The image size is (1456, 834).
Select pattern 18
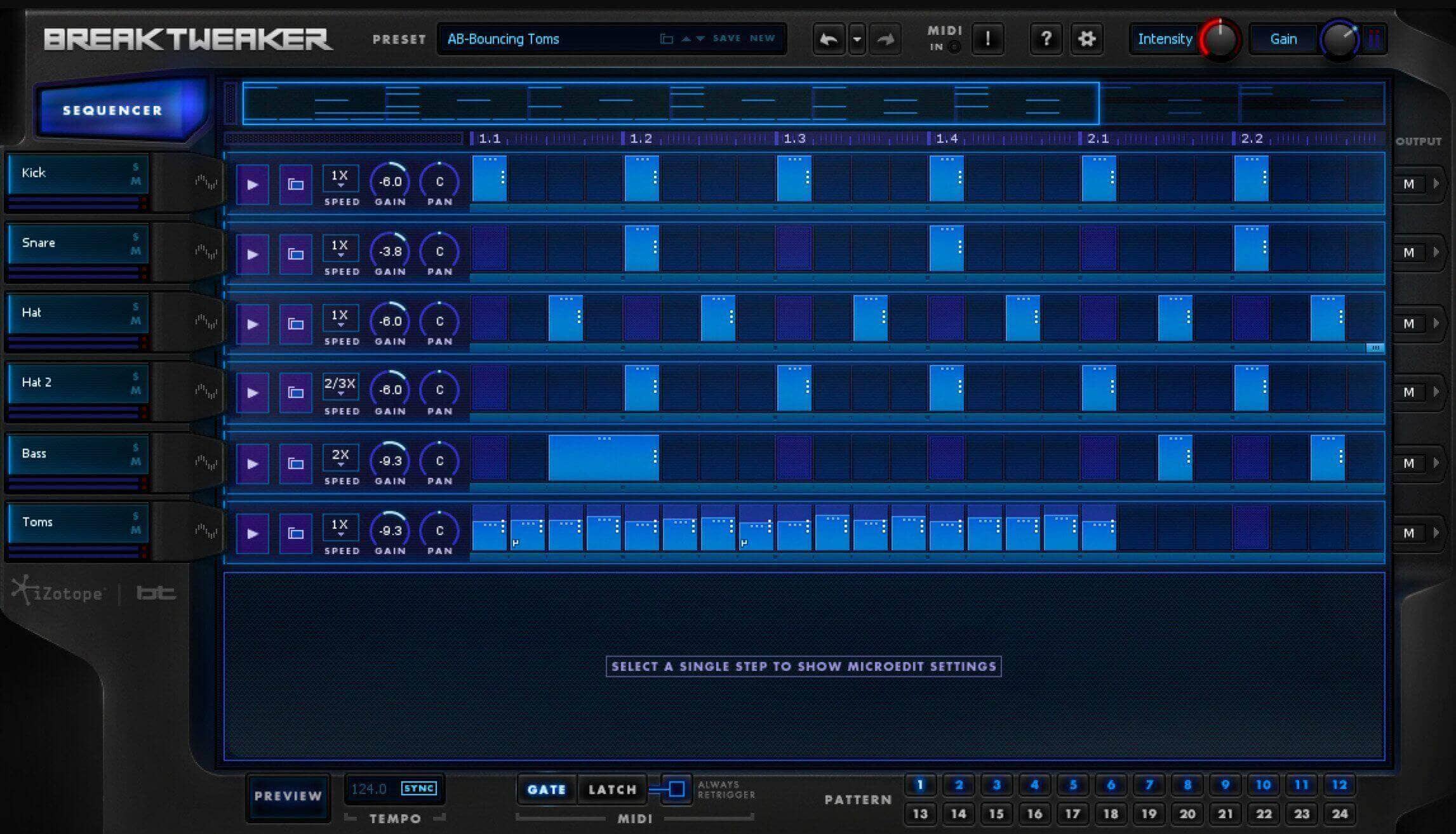point(1111,814)
